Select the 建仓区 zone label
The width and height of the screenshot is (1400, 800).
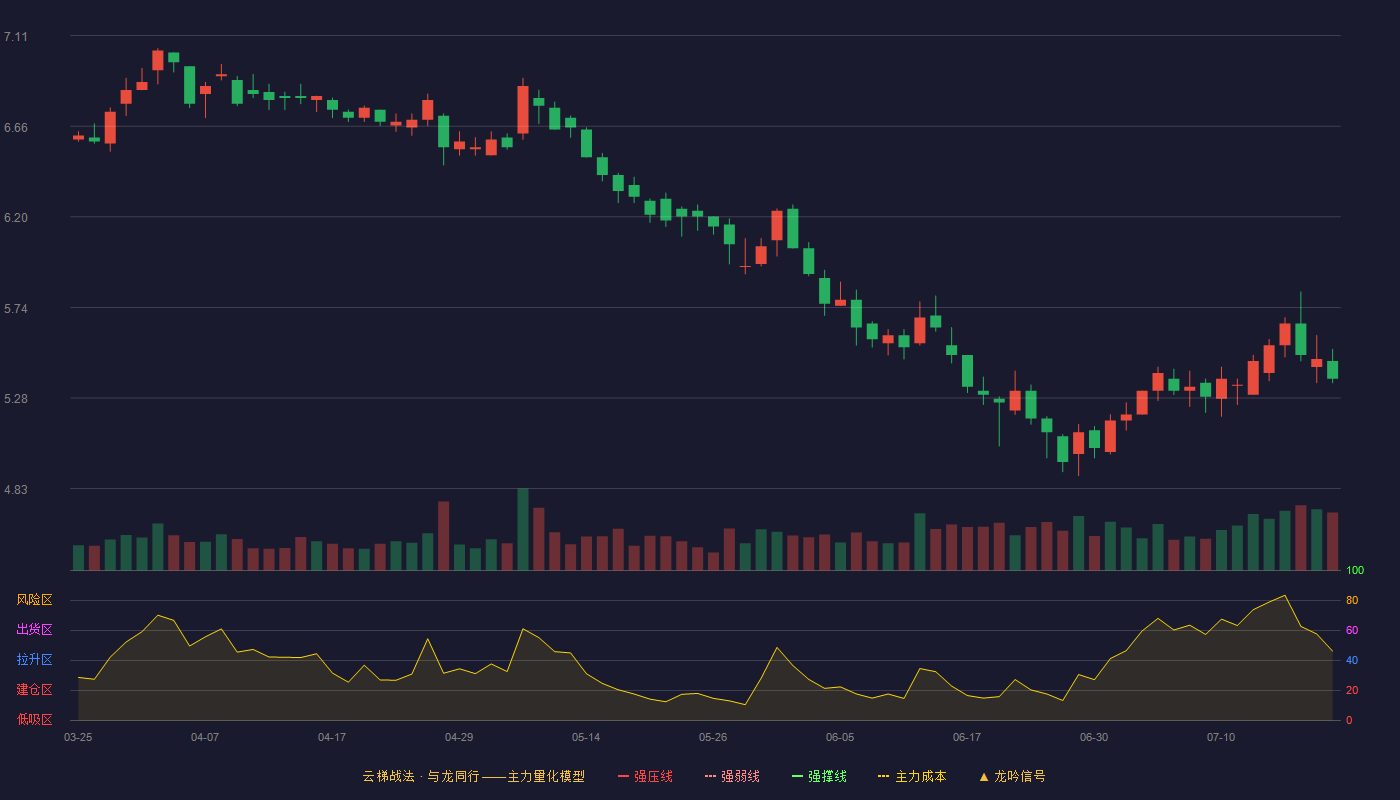[x=34, y=690]
